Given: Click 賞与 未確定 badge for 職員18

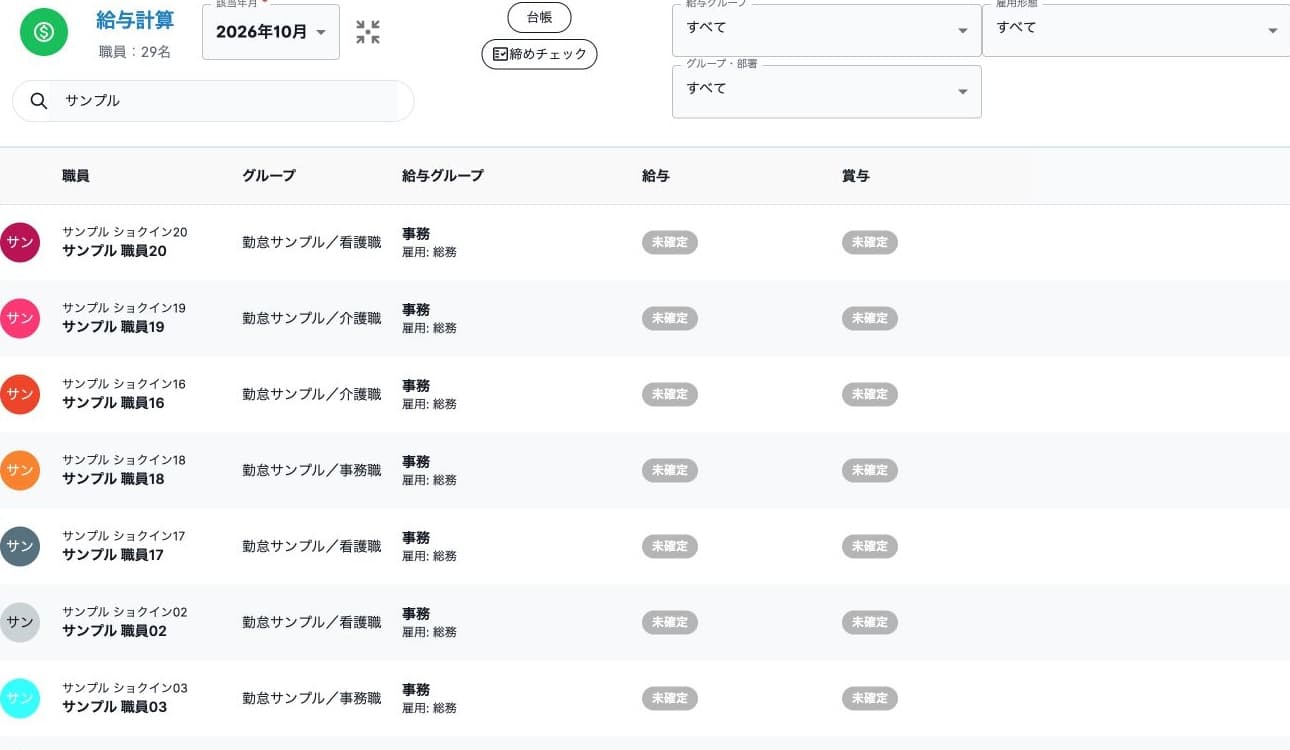Looking at the screenshot, I should click(x=870, y=470).
